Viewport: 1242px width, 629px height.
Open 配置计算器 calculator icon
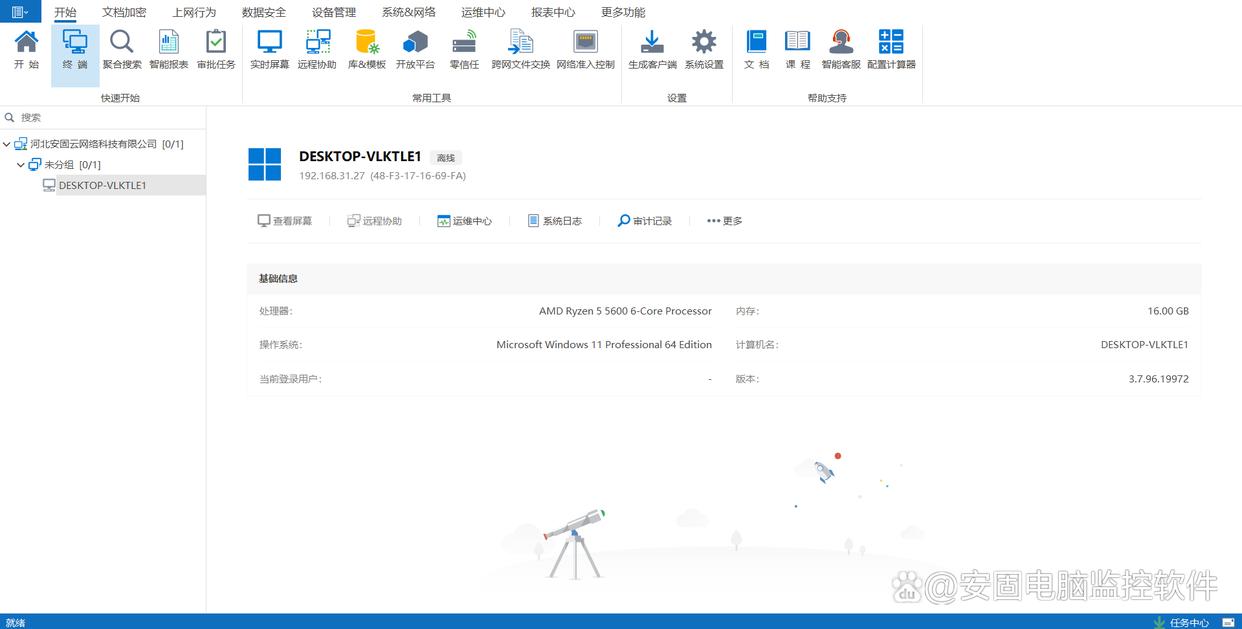click(x=891, y=49)
